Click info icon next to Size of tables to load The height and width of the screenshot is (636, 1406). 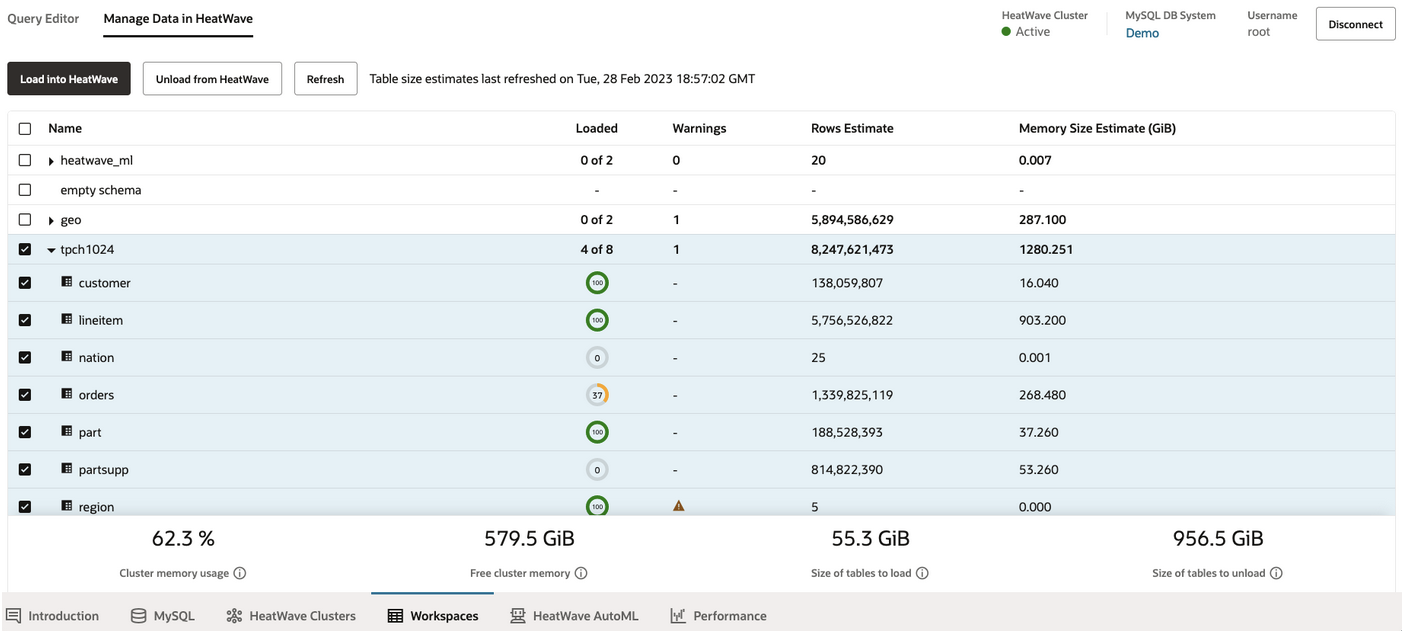click(922, 573)
